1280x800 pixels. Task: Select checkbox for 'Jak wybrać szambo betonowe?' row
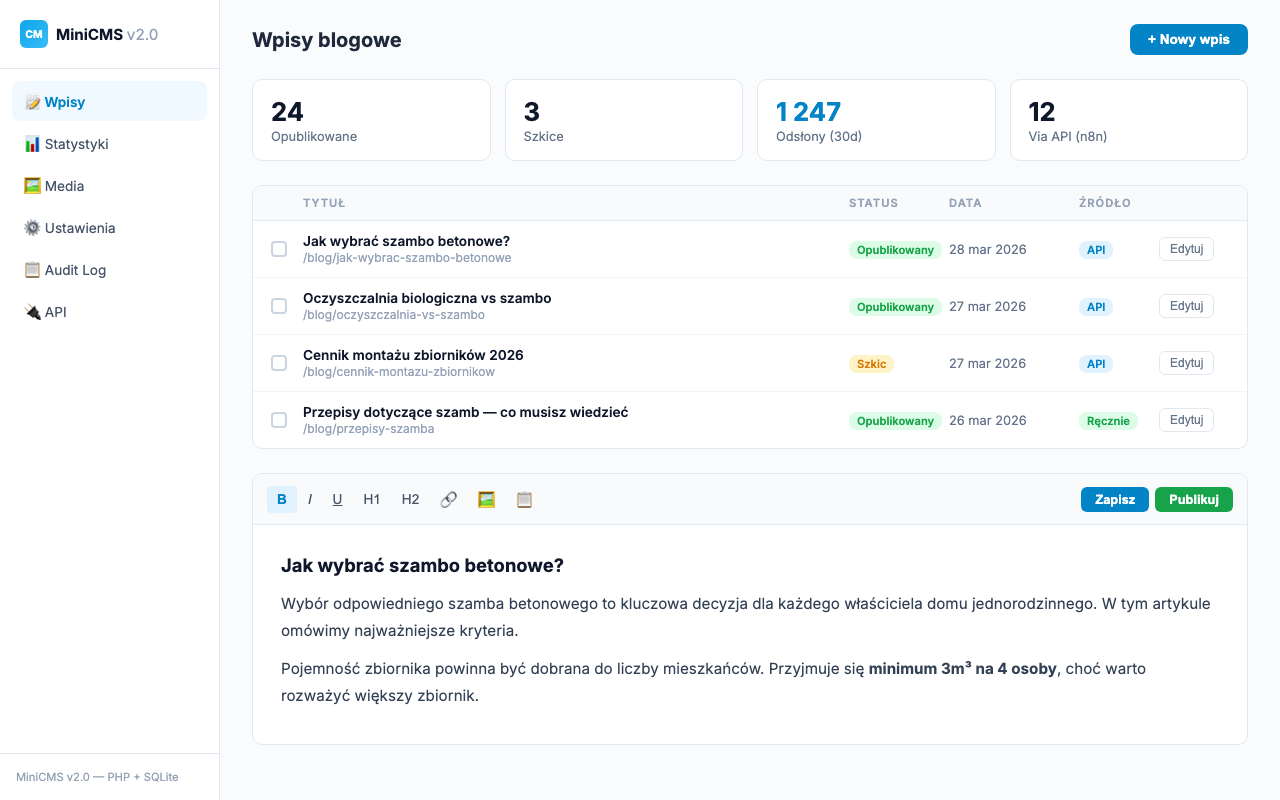point(279,249)
